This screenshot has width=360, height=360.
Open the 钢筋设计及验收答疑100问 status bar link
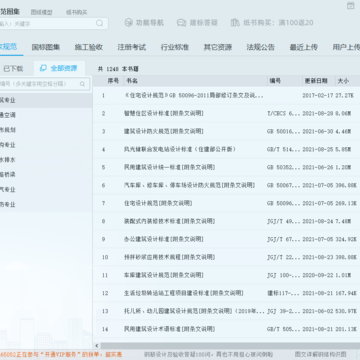[x=208, y=354]
